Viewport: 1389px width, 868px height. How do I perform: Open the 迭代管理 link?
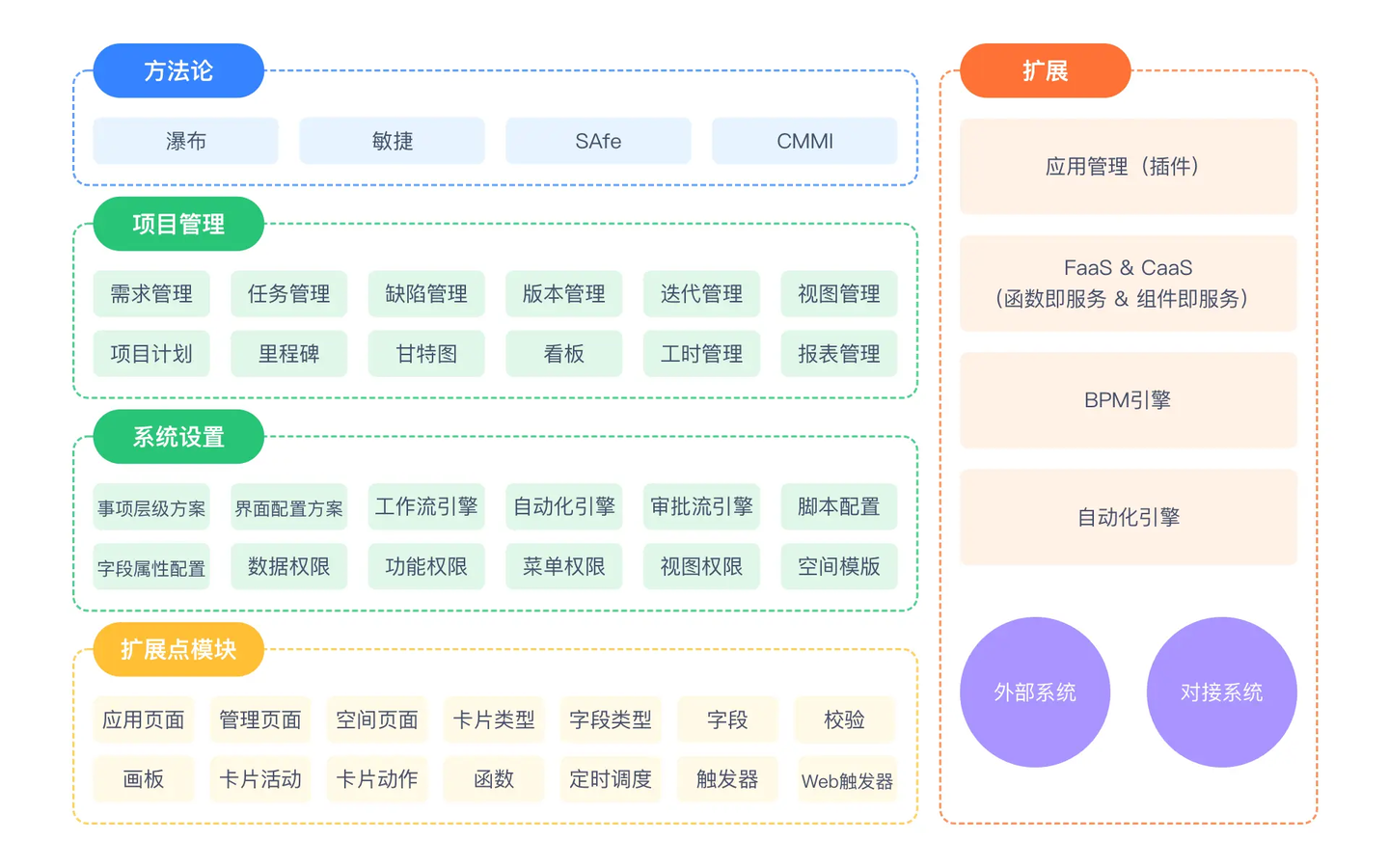tap(701, 294)
